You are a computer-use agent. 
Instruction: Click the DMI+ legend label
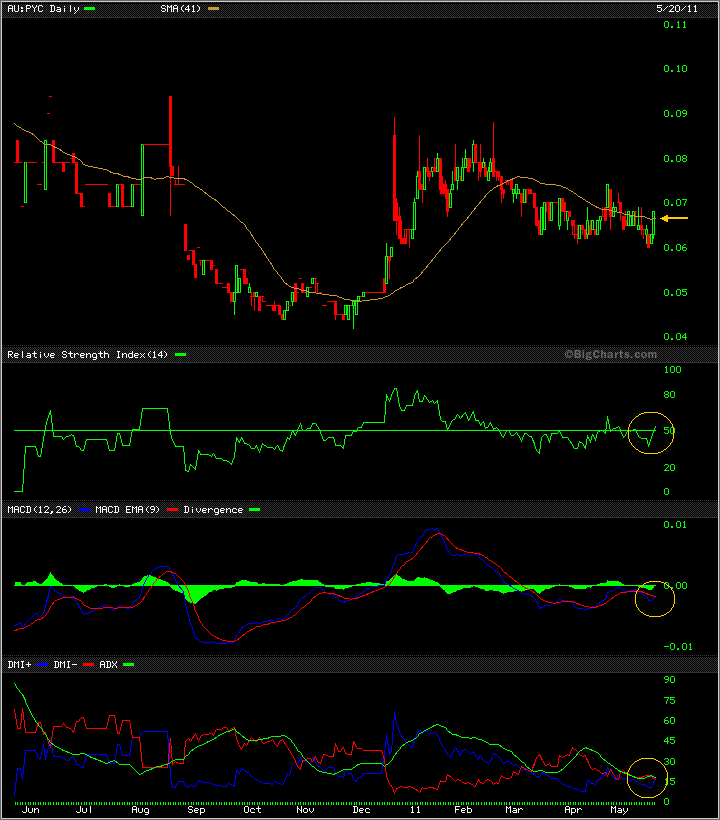19,665
